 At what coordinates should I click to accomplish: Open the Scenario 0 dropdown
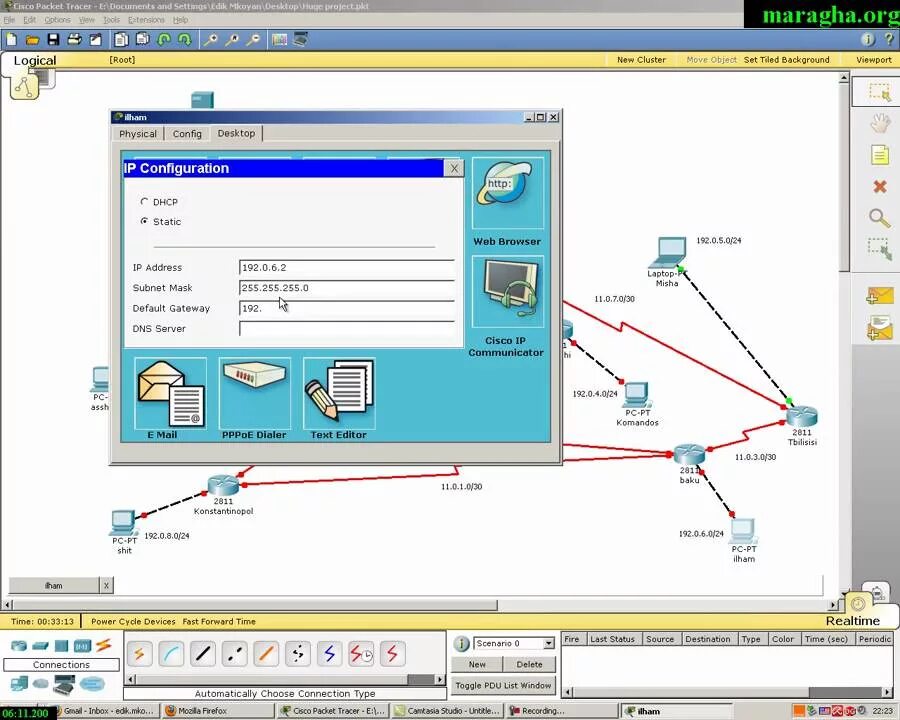[549, 643]
